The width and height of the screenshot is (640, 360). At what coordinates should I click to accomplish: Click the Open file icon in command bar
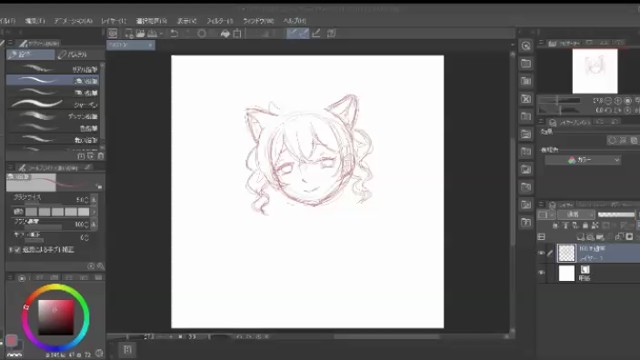pos(140,33)
